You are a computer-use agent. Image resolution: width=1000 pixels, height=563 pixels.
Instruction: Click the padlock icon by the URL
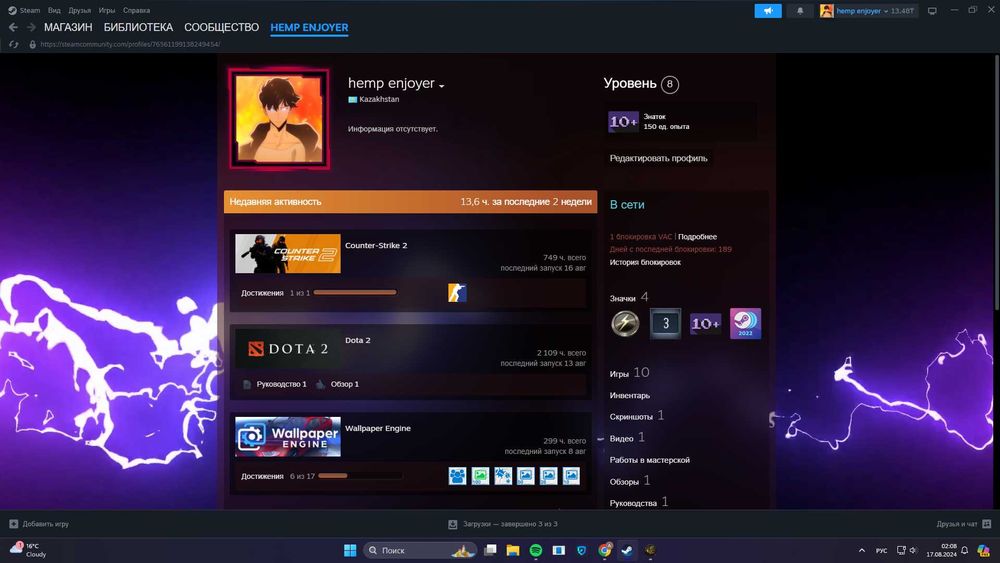pyautogui.click(x=33, y=45)
